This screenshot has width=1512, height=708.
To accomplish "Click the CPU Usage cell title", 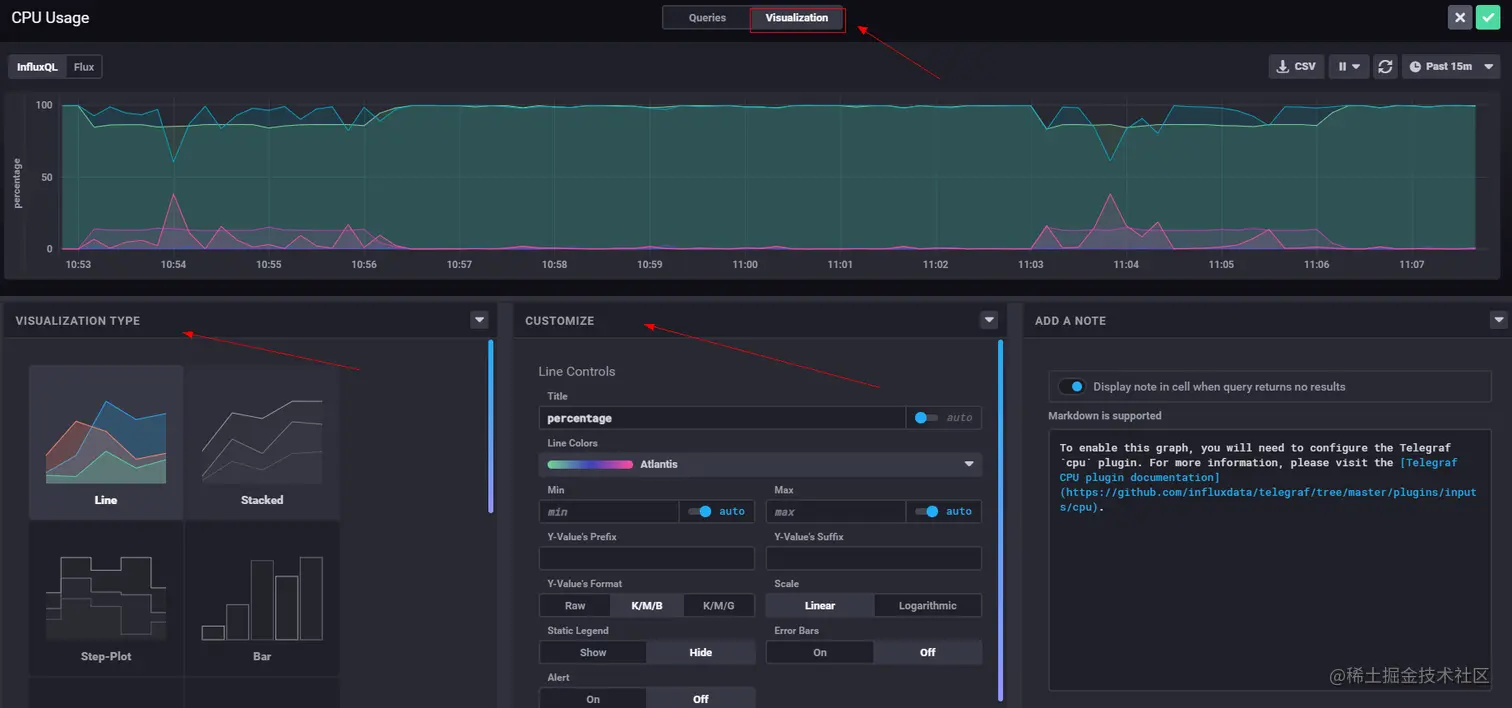I will point(50,18).
